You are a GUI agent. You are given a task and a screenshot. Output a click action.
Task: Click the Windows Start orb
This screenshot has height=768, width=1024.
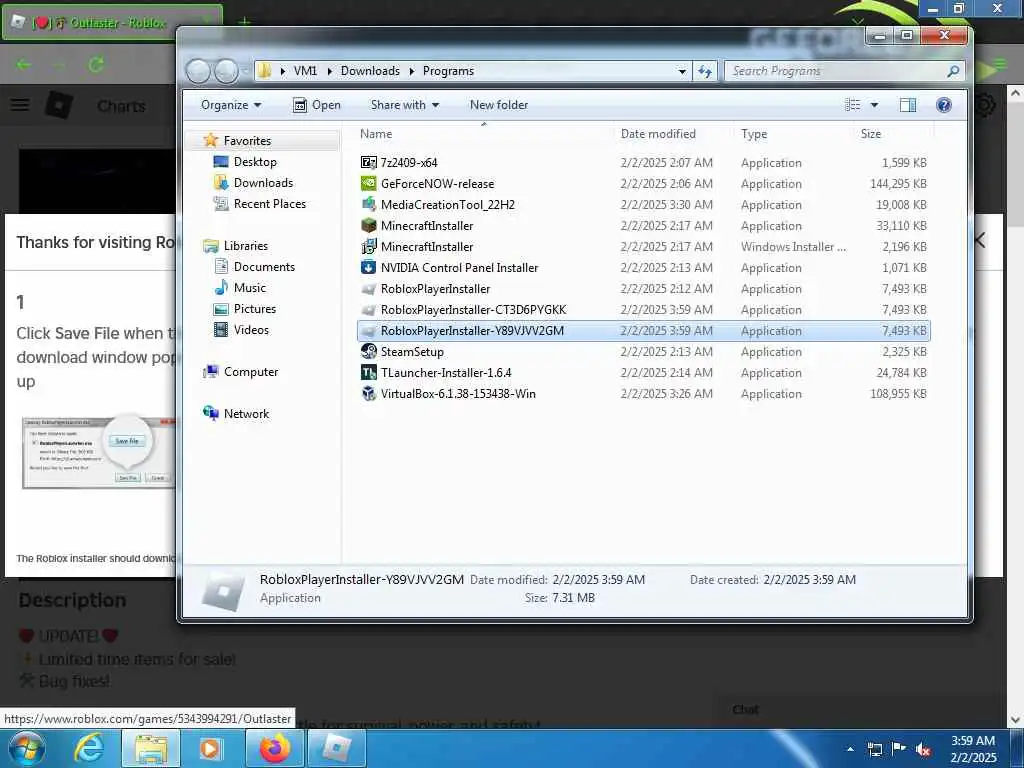point(27,748)
